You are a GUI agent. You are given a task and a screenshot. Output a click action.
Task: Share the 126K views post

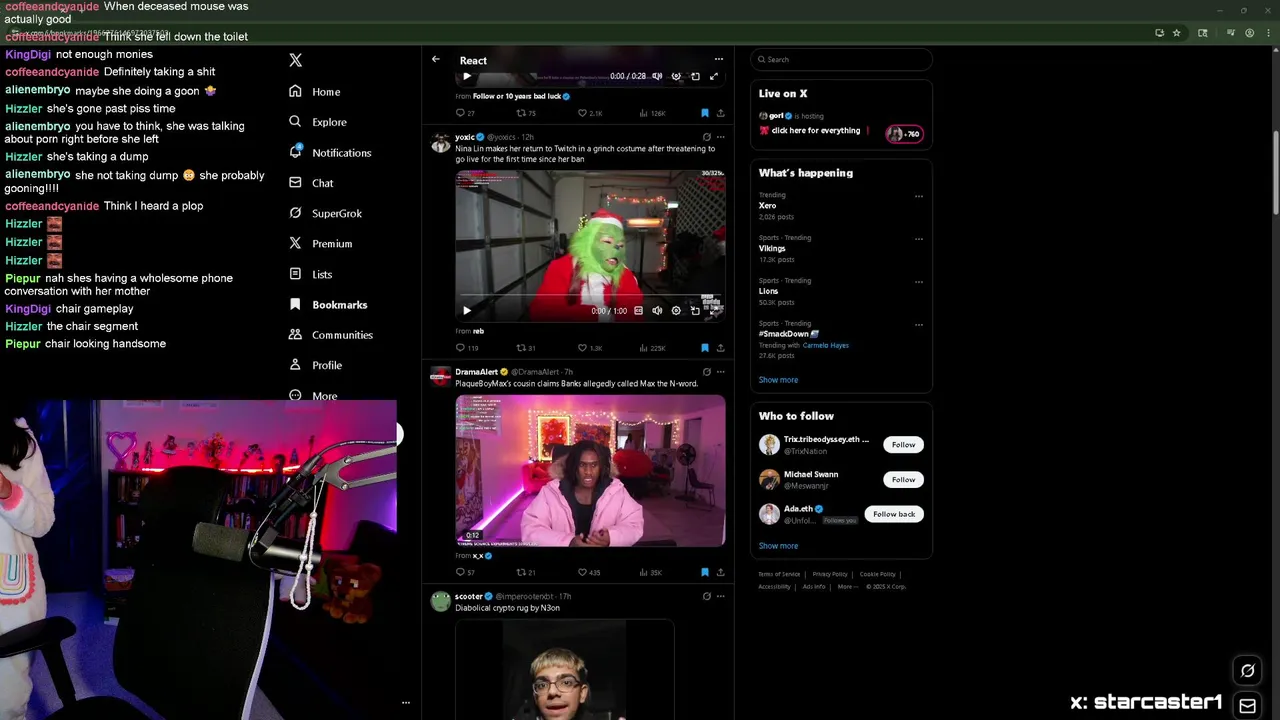pos(720,113)
